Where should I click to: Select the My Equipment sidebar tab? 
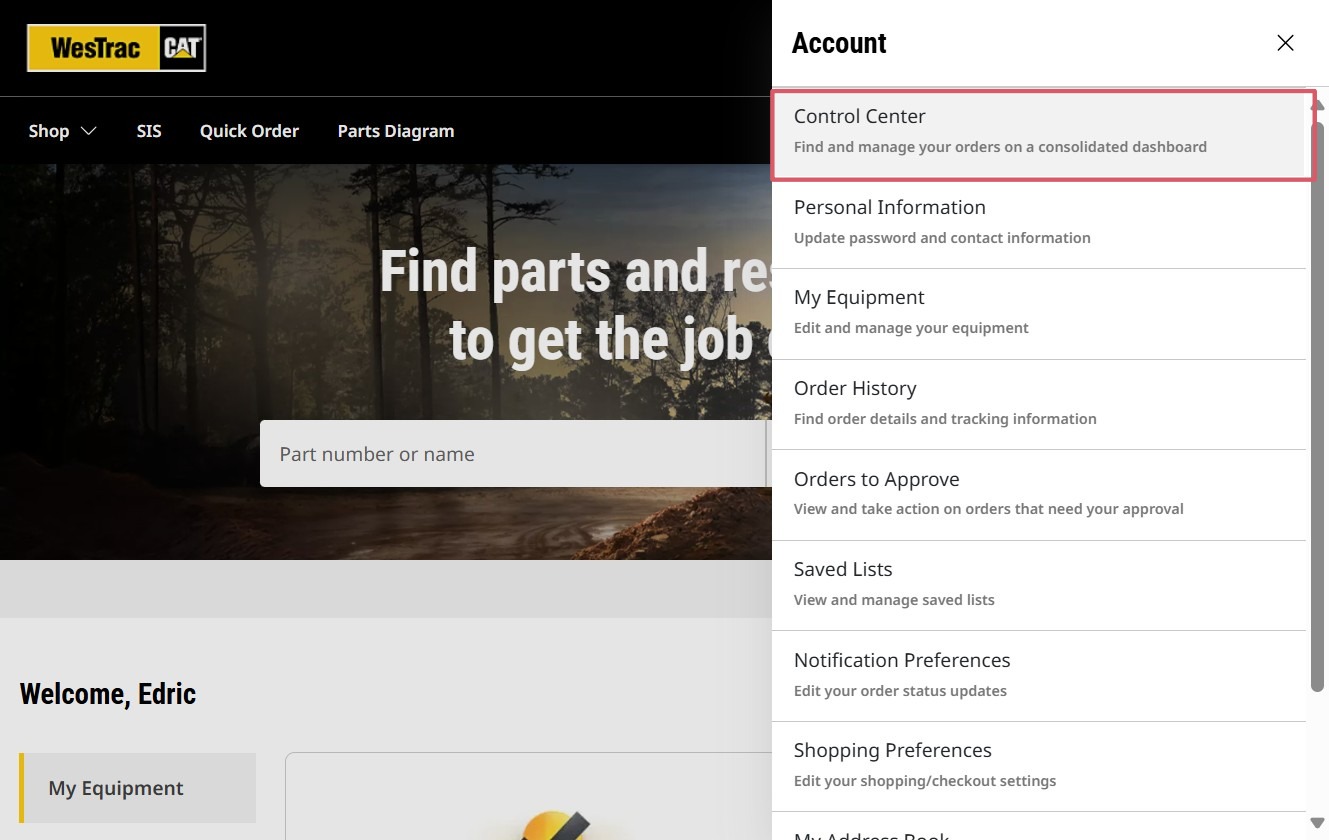pos(137,788)
